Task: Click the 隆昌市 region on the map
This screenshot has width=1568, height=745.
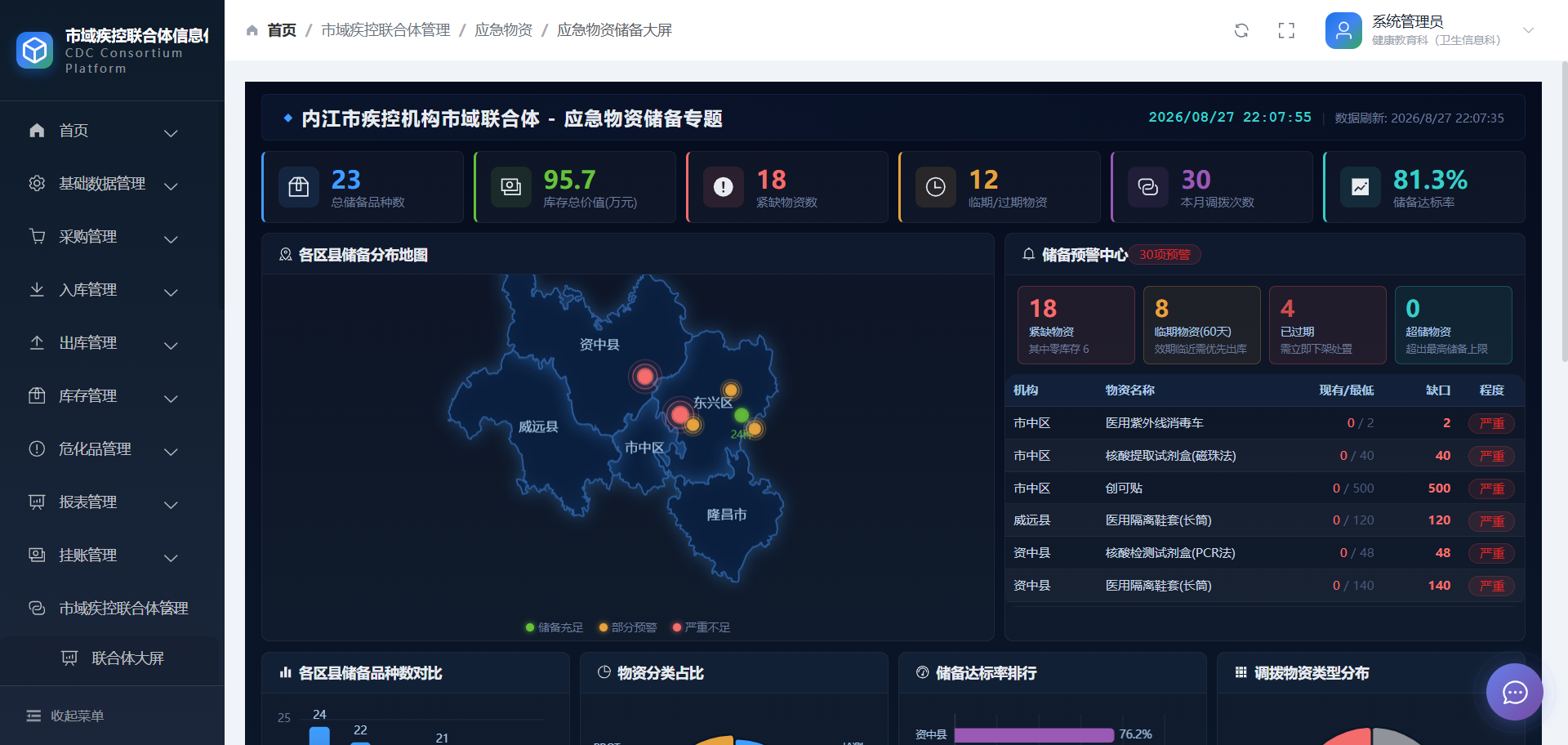Action: [726, 515]
